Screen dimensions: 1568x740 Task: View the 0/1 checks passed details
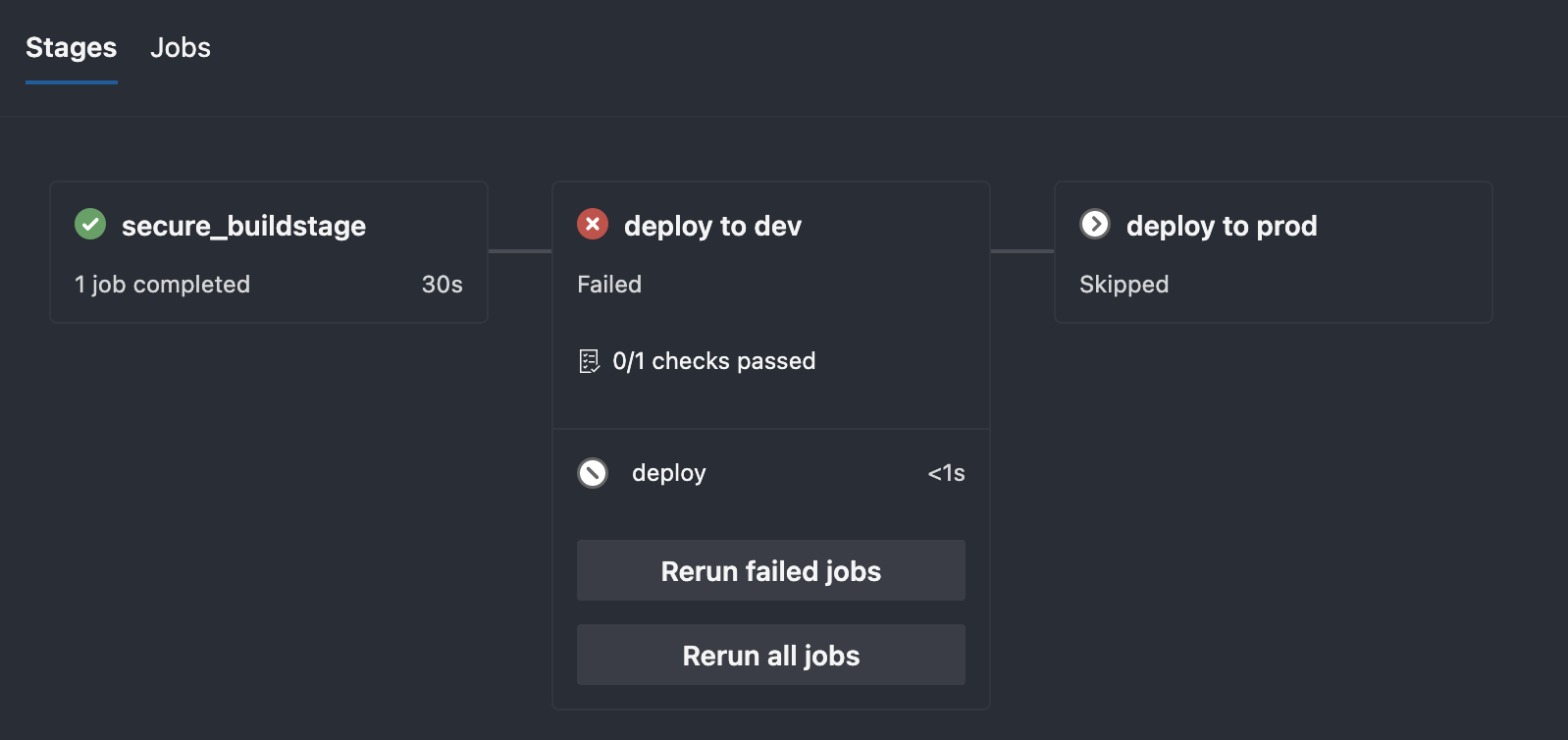[x=713, y=361]
